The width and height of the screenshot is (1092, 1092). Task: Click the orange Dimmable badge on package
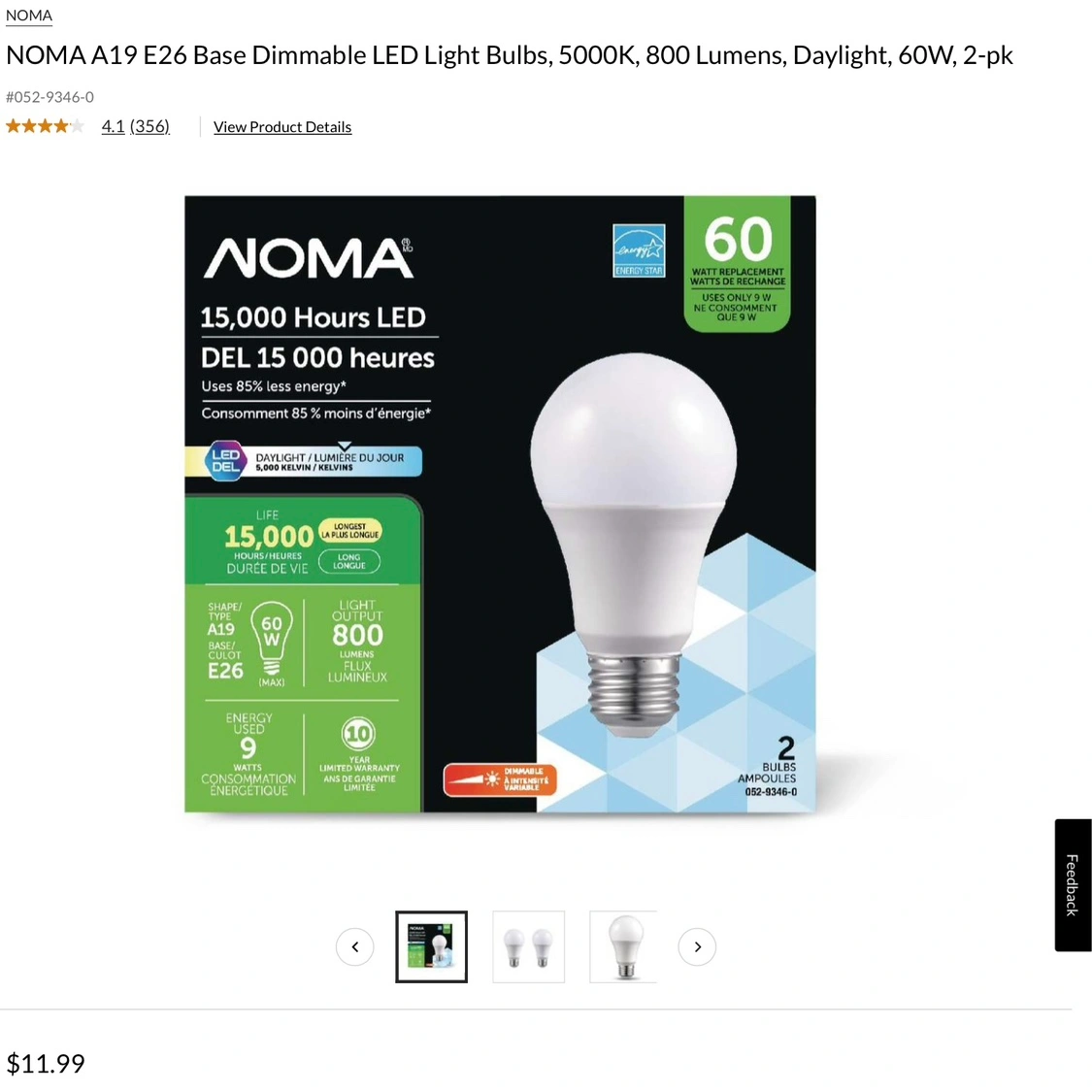coord(499,779)
